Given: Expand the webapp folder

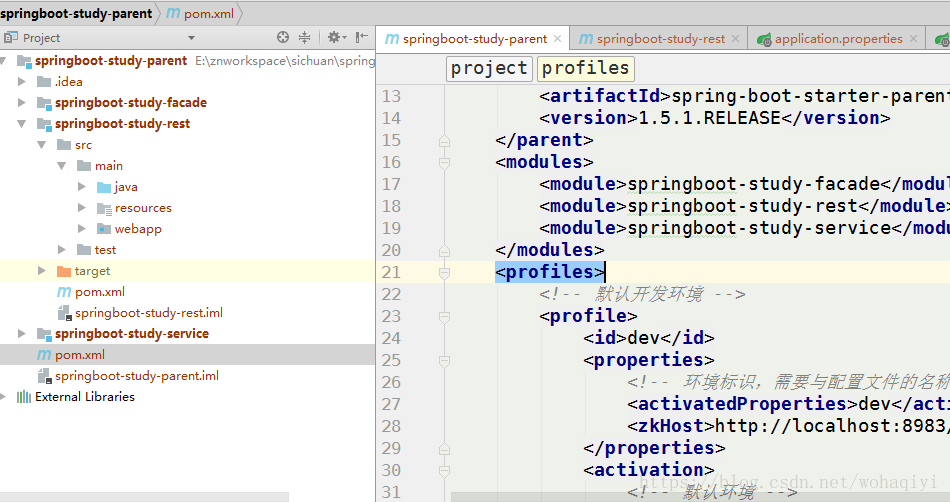Looking at the screenshot, I should pyautogui.click(x=82, y=228).
